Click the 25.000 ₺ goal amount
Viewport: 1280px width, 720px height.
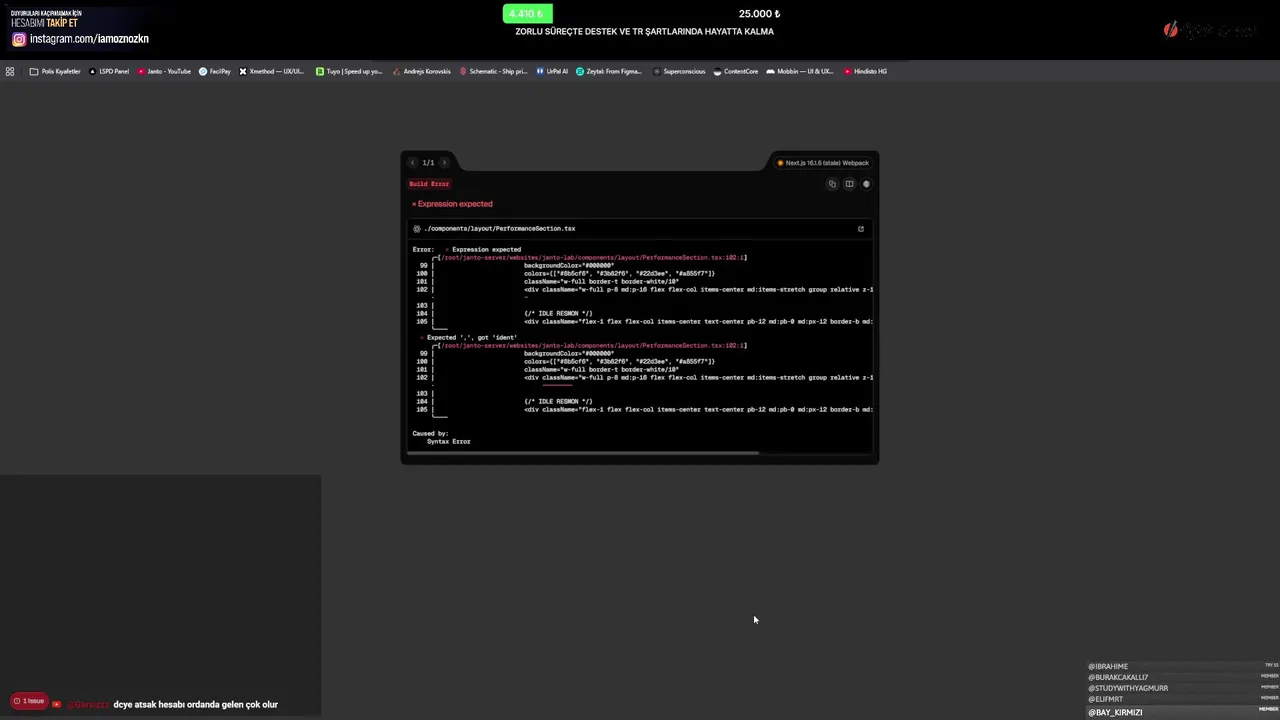point(759,14)
